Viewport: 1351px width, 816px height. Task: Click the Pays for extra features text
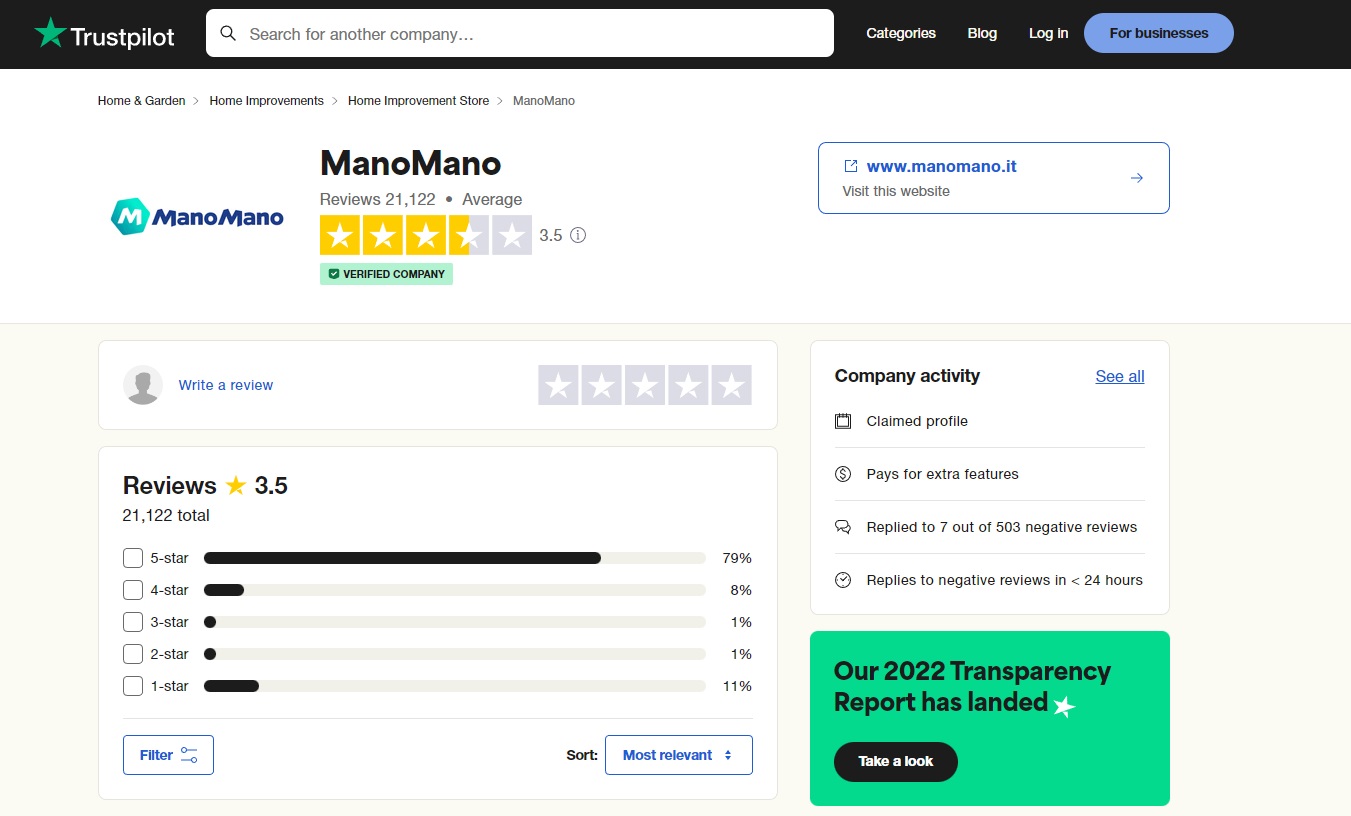(x=943, y=474)
